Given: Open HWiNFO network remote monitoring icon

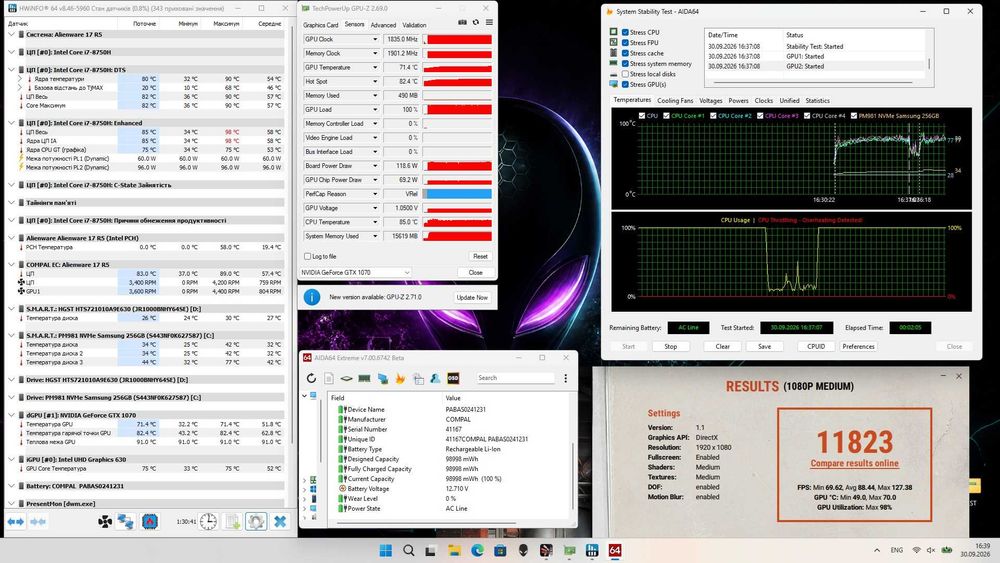Looking at the screenshot, I should click(126, 522).
